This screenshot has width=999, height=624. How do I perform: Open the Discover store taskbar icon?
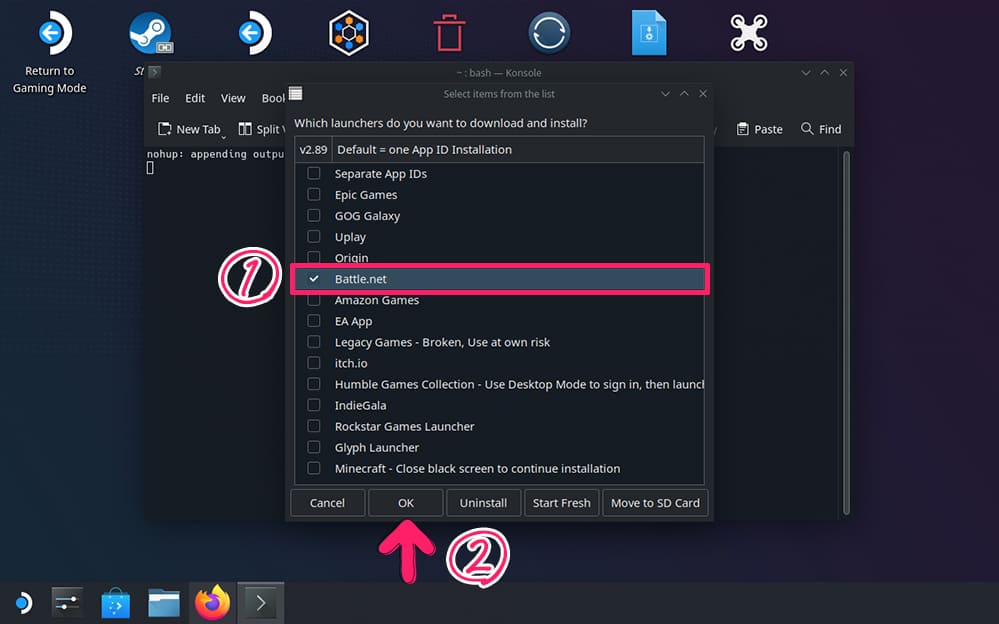(115, 602)
